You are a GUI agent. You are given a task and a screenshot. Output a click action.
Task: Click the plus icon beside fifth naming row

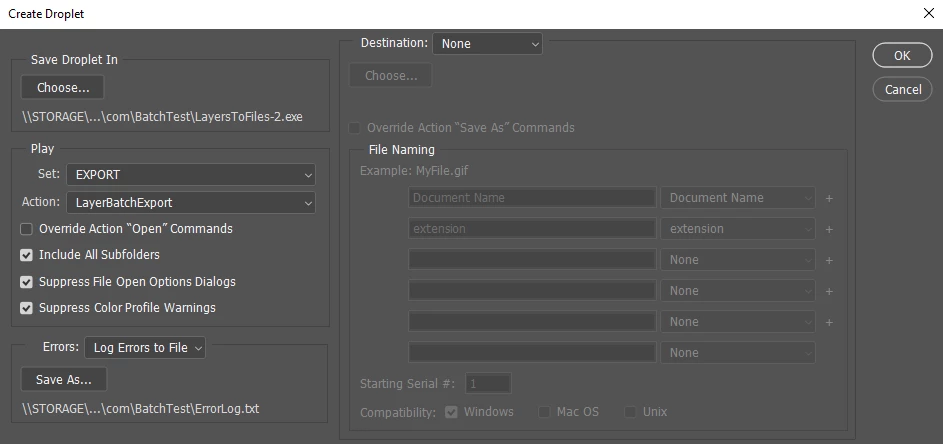click(829, 322)
